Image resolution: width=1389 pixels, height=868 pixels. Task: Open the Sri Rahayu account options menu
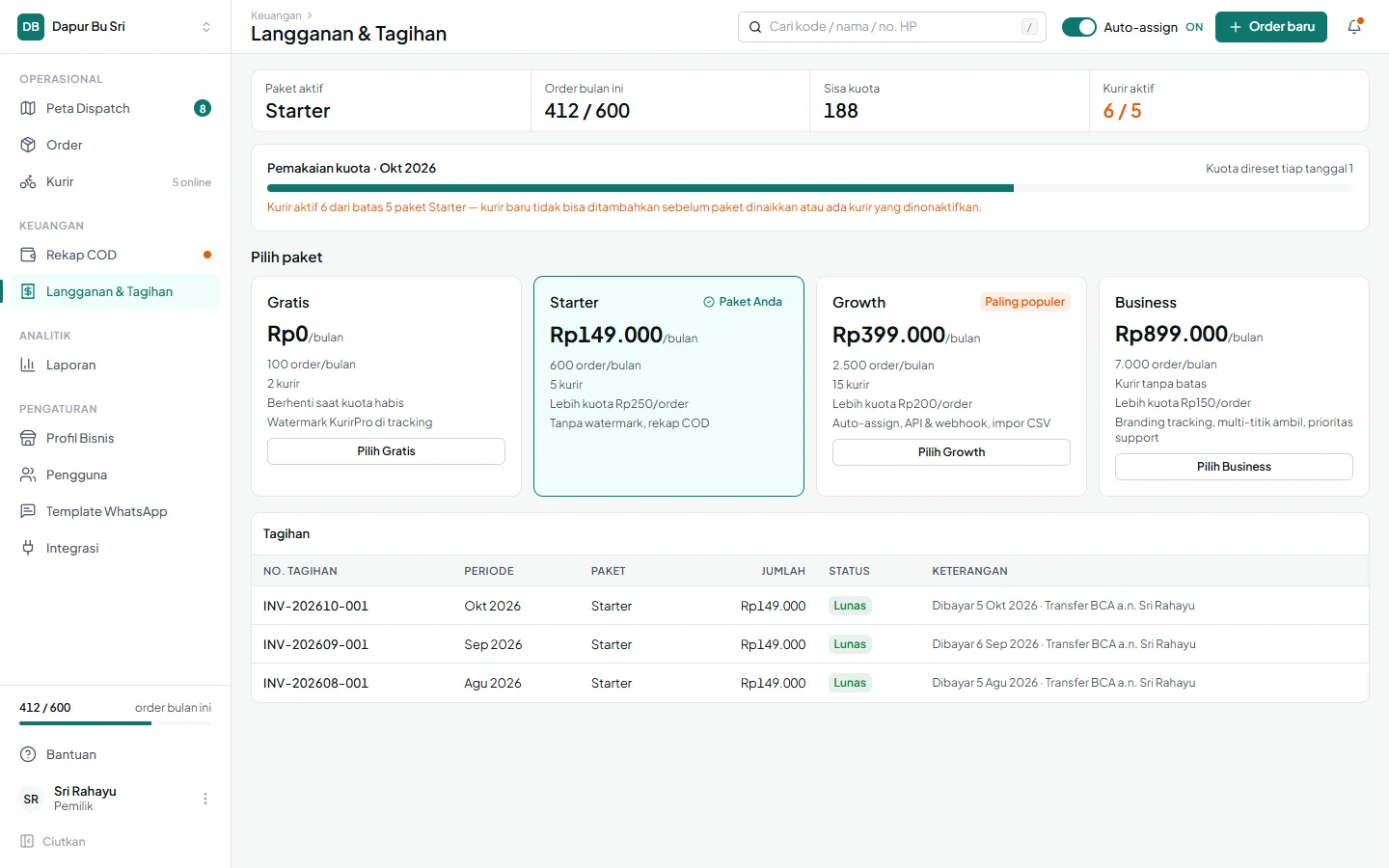click(205, 799)
